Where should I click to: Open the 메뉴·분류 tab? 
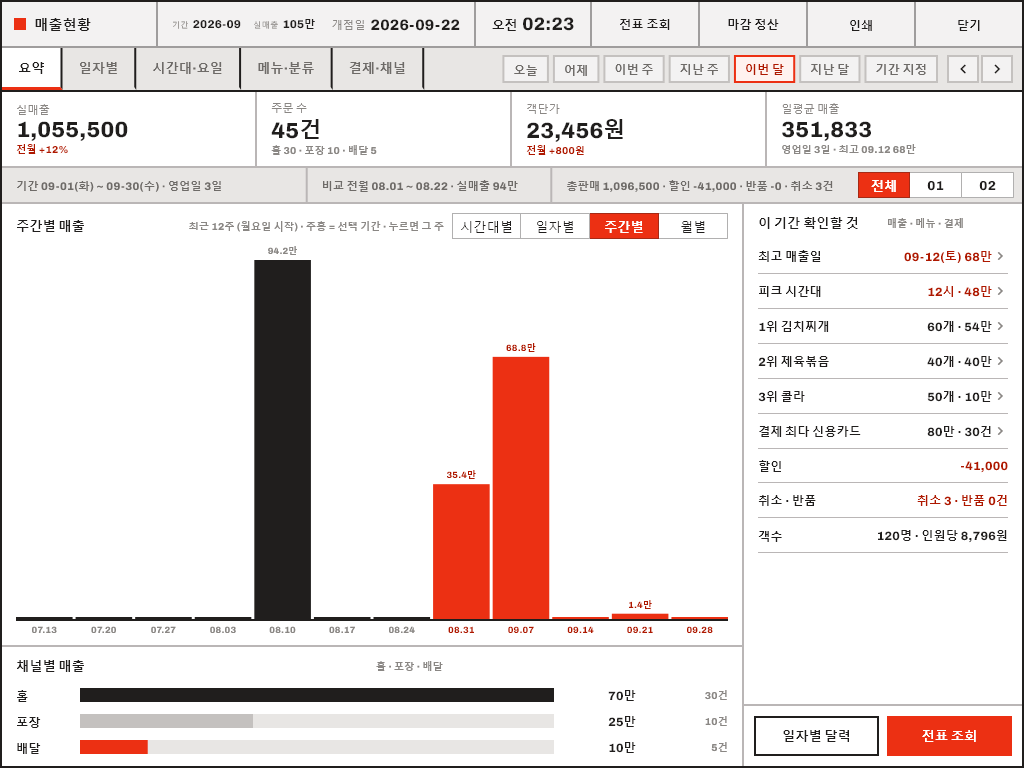[286, 68]
